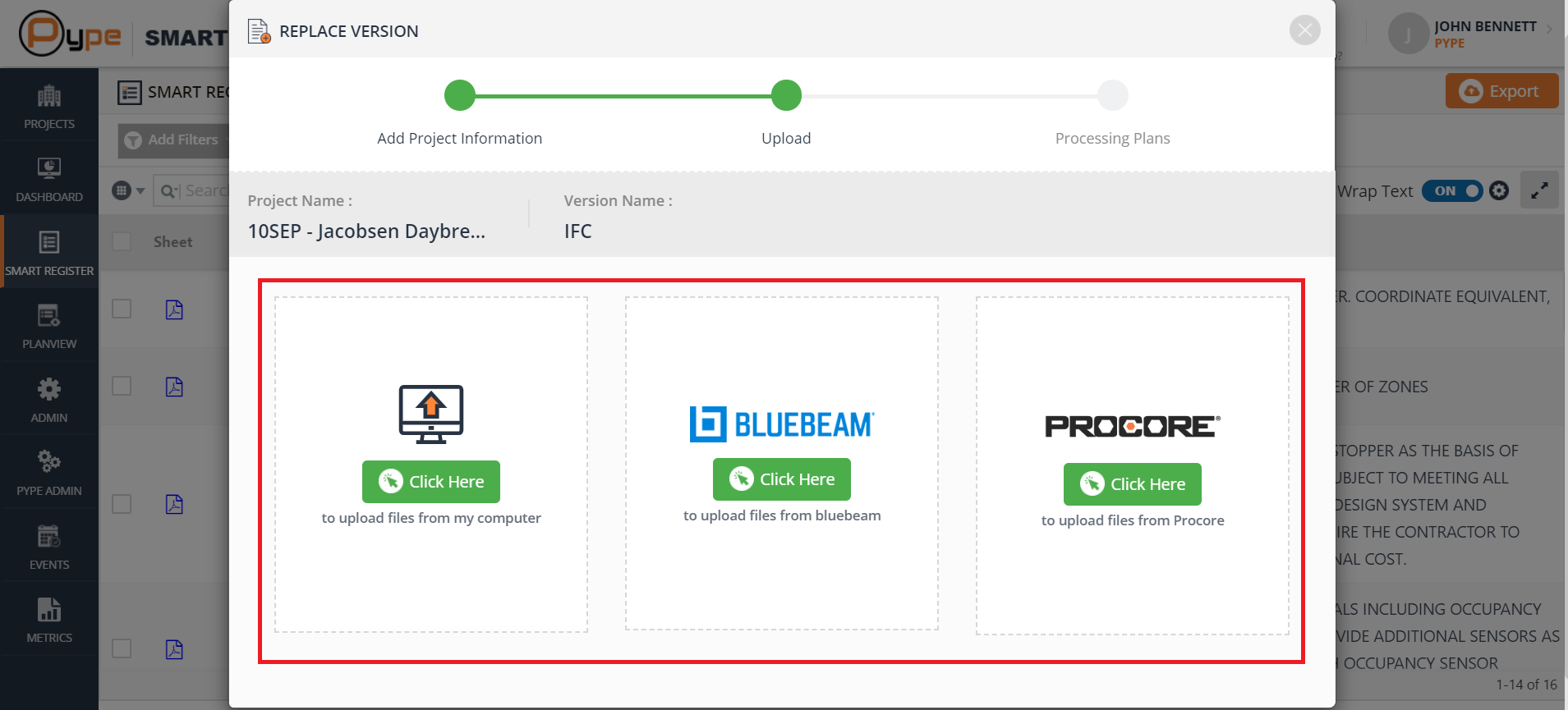Click the Pype logo
1568x710 pixels.
[70, 34]
